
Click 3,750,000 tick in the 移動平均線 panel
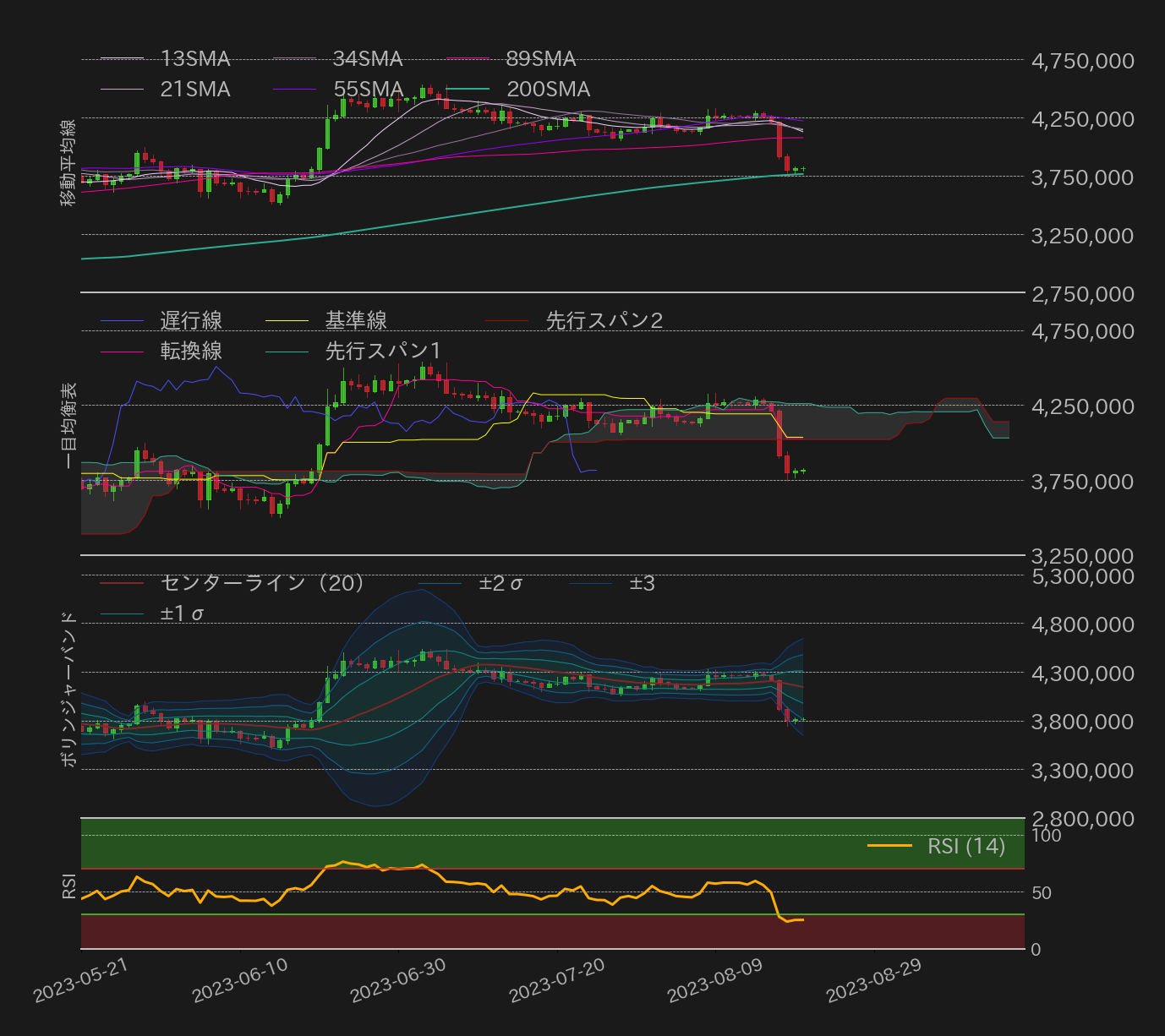[1083, 177]
